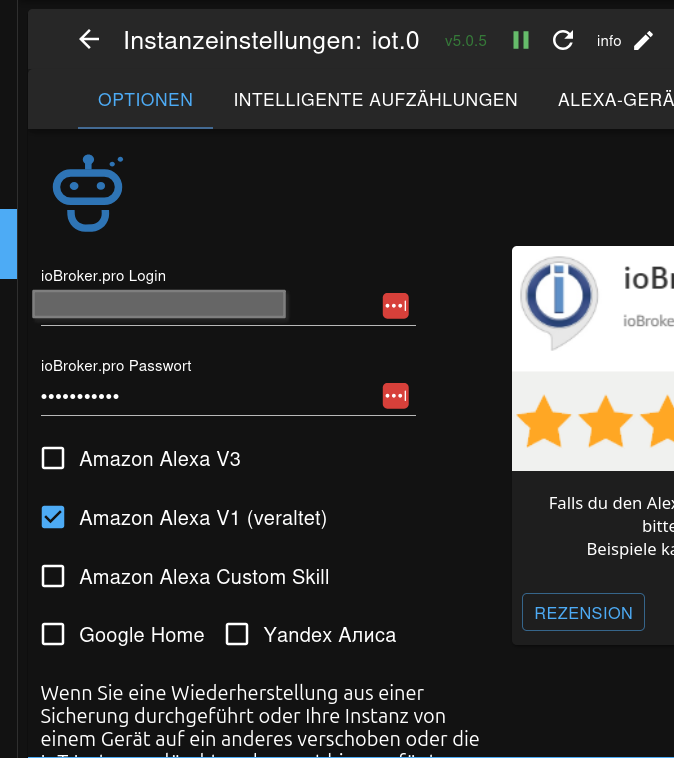Viewport: 674px width, 758px height.
Task: Open the Alexa-Geräte tab
Action: (615, 100)
